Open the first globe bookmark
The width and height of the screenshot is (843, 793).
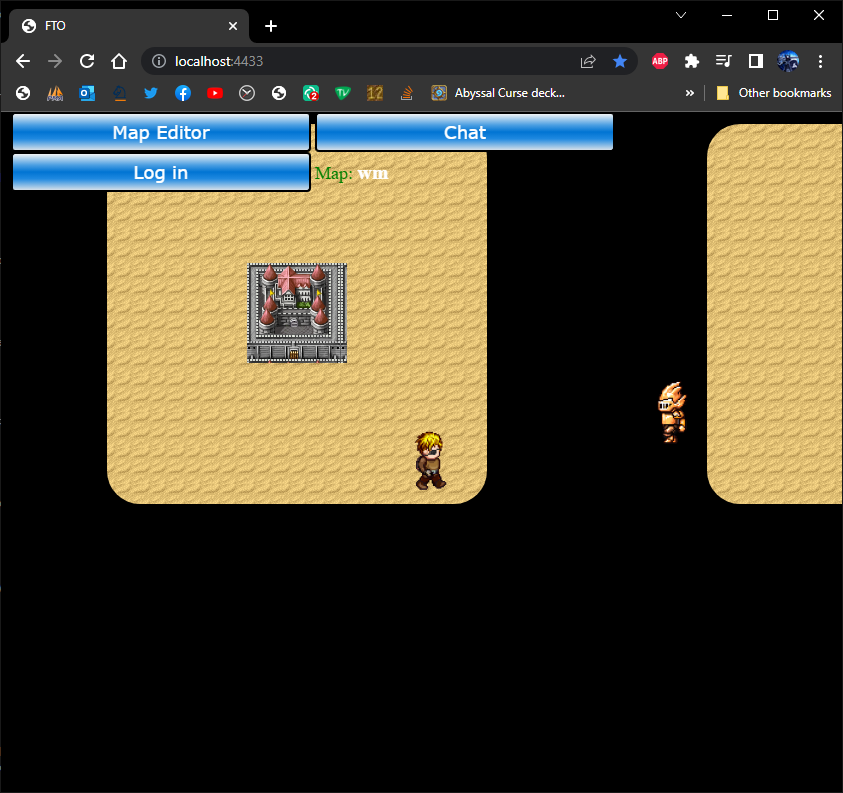coord(23,93)
